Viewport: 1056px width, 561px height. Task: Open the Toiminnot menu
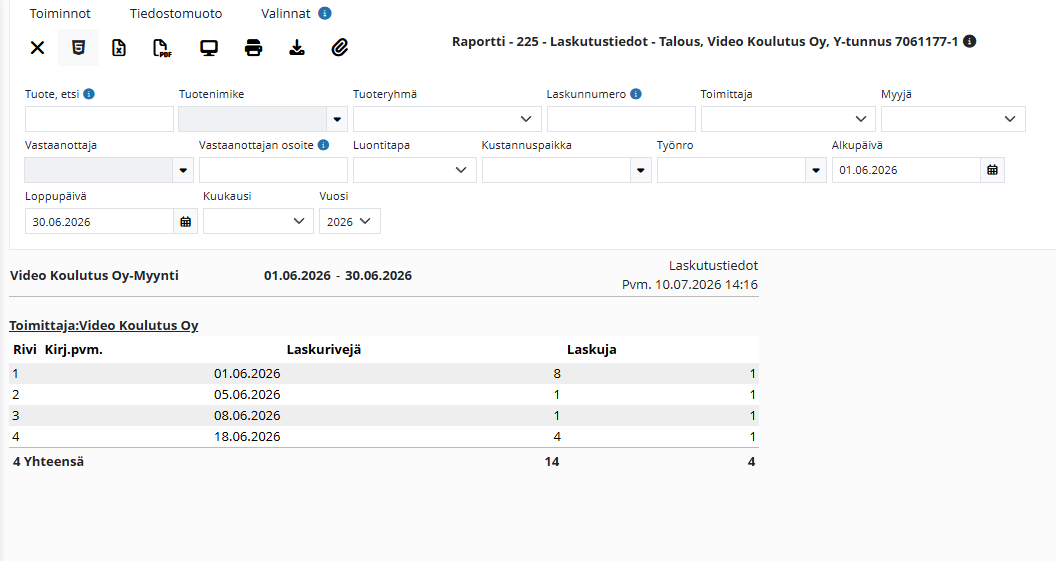(60, 13)
